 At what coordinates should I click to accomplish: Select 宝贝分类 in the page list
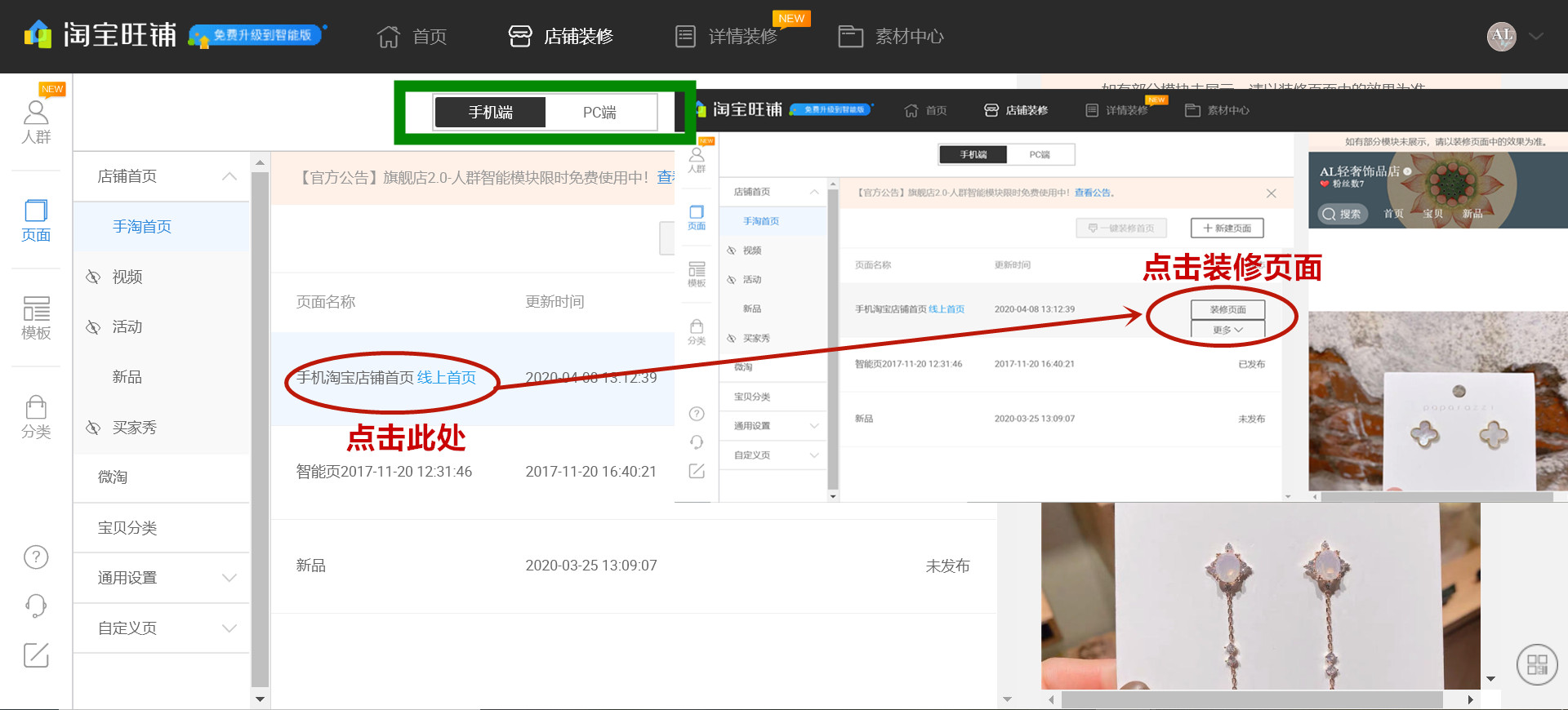pyautogui.click(x=162, y=528)
